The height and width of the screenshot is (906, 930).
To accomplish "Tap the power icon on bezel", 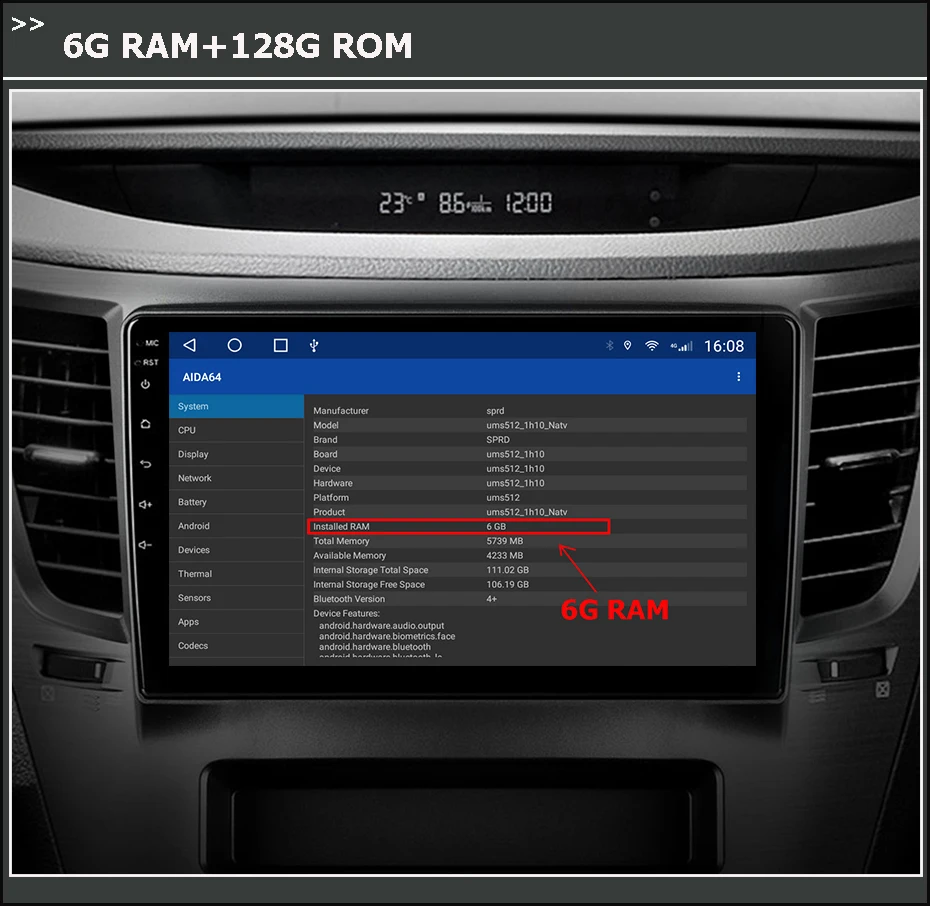I will click(145, 384).
